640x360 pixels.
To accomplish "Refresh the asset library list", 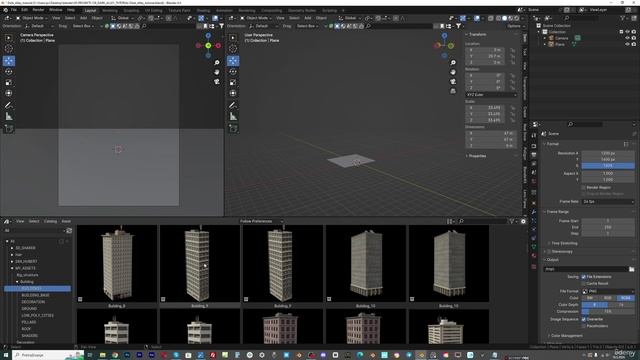I will click(69, 231).
